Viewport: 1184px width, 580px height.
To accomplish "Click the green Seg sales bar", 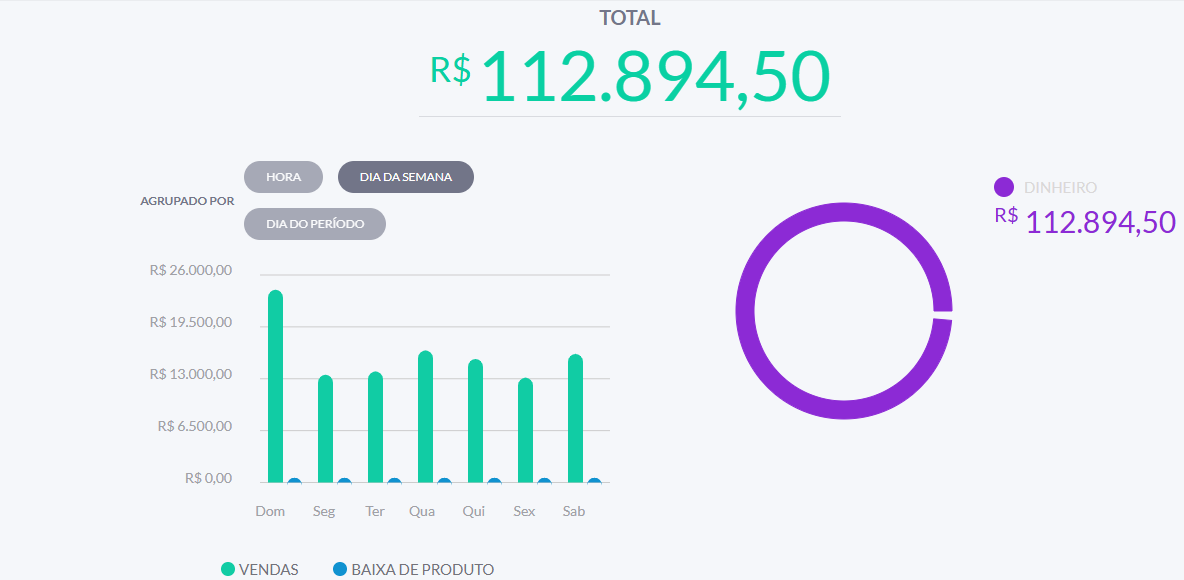I will (x=325, y=429).
